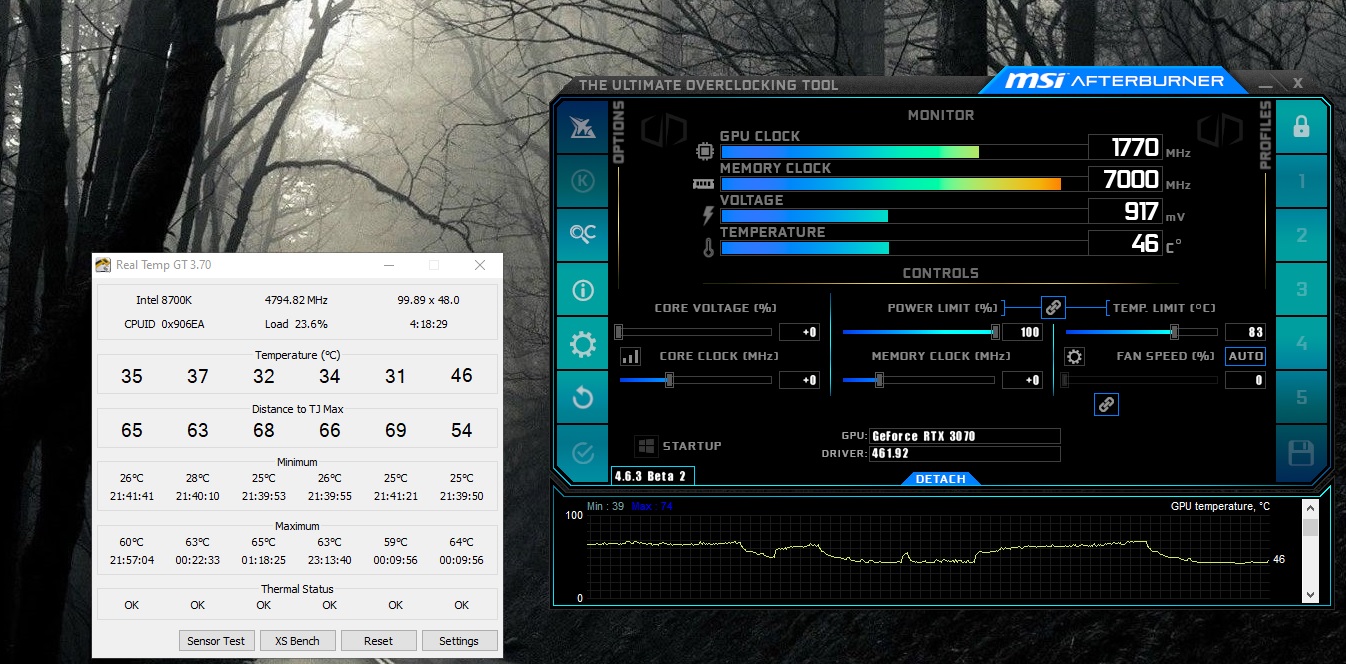Viewport: 1346px width, 664px height.
Task: Click the GPU temperature graph line
Action: coord(930,550)
